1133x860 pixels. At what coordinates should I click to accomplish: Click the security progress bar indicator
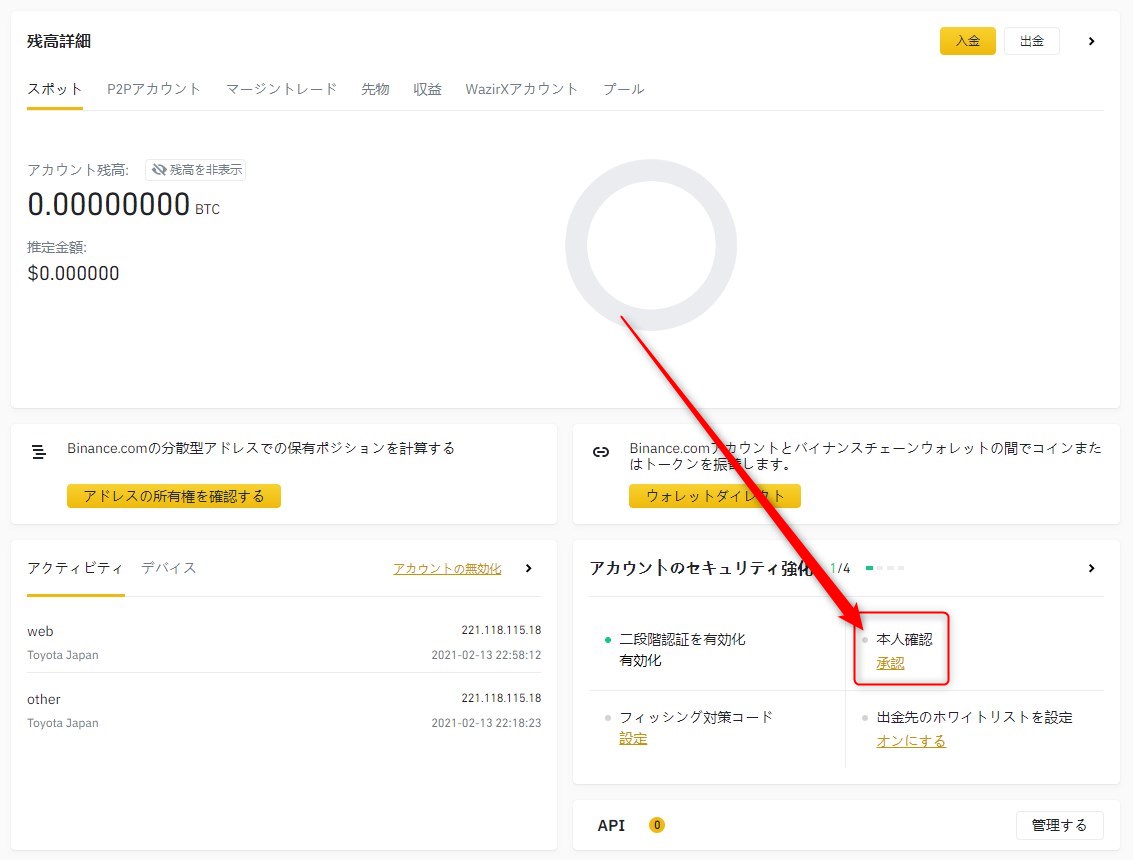point(885,568)
